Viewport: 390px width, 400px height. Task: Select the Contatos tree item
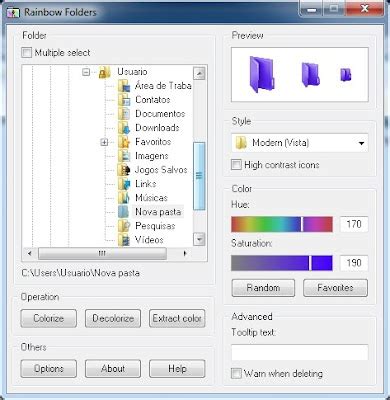[x=153, y=100]
